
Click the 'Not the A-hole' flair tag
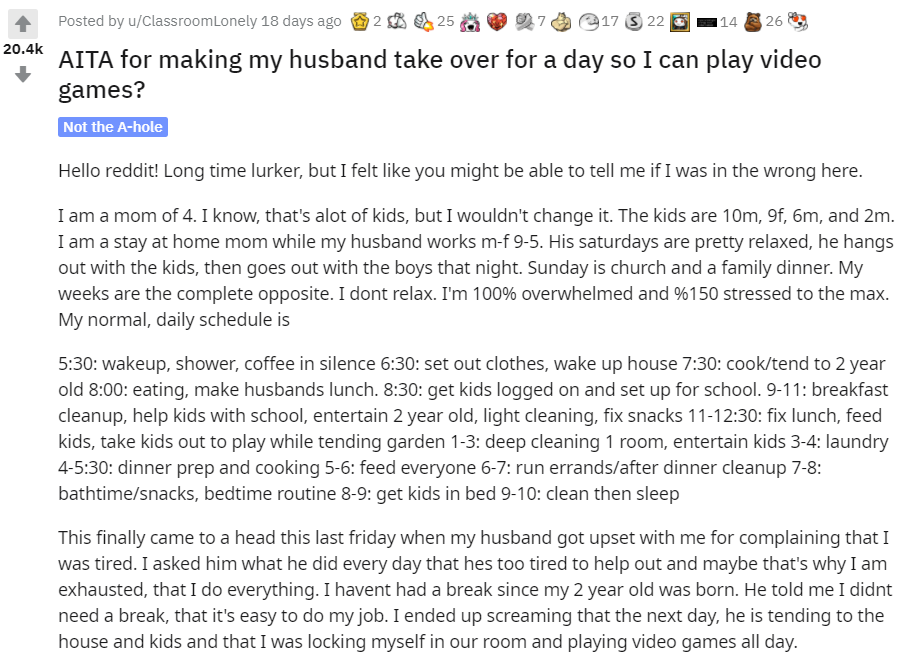(x=113, y=127)
